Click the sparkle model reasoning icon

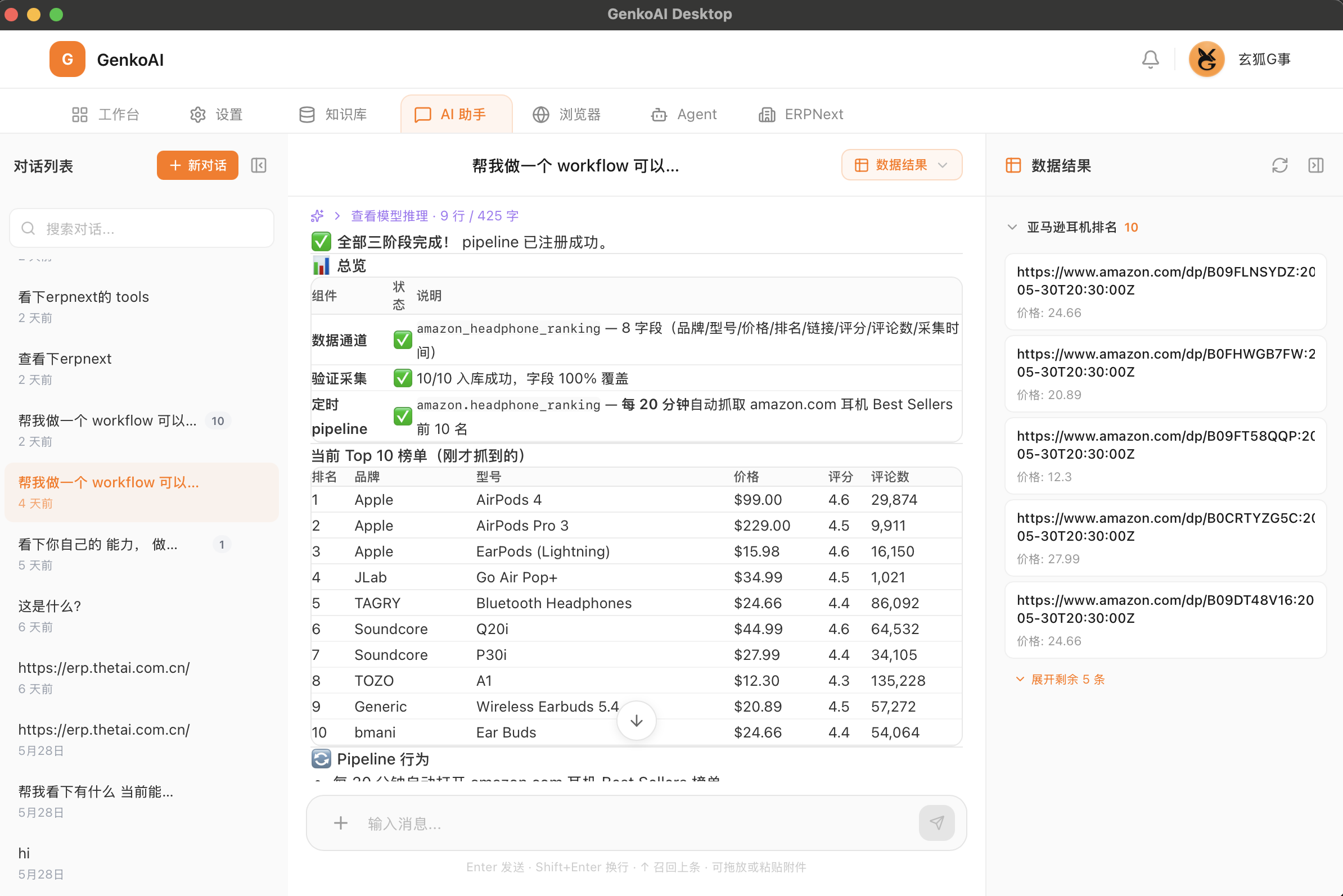pos(317,216)
